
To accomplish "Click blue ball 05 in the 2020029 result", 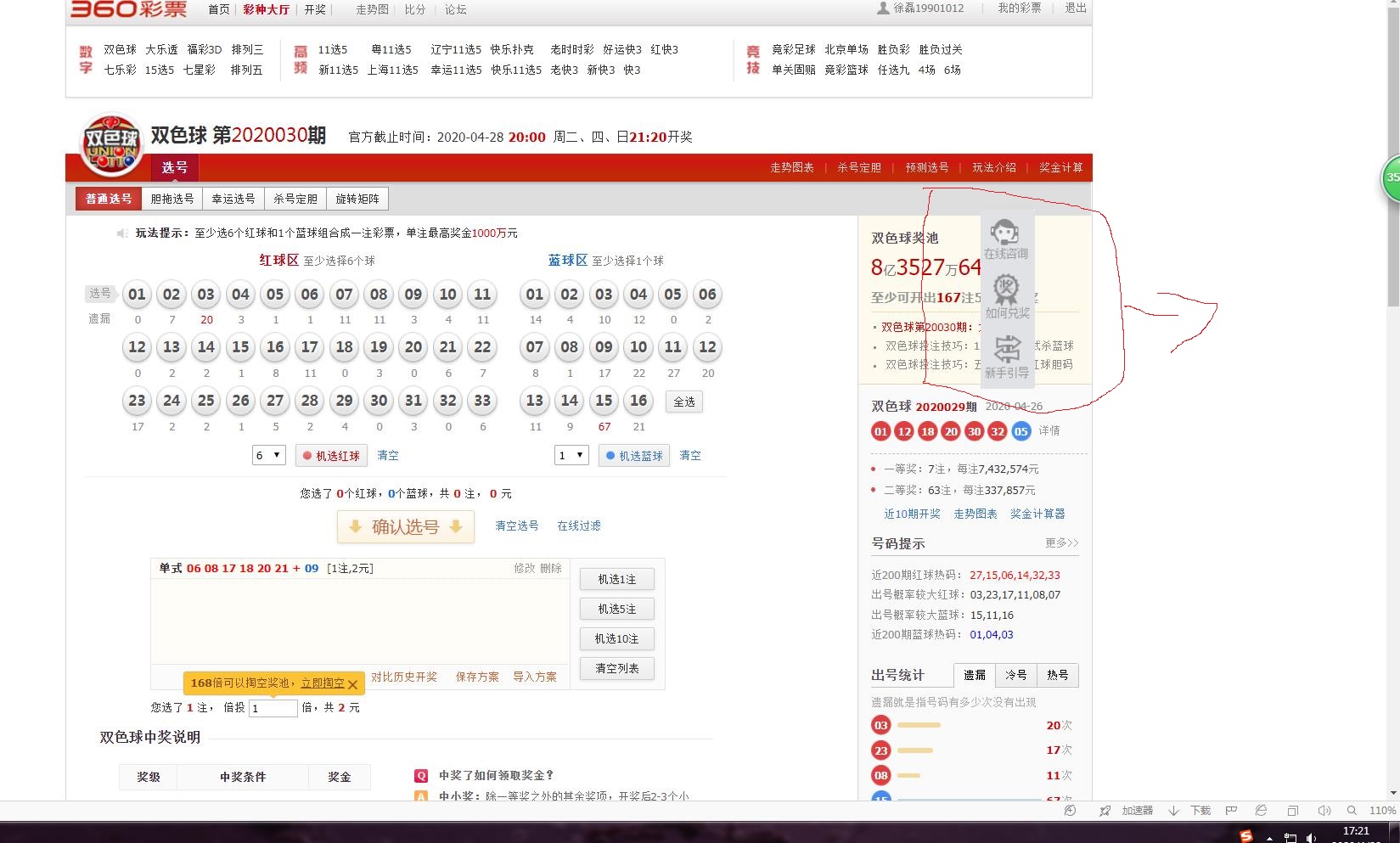I will pos(1020,431).
